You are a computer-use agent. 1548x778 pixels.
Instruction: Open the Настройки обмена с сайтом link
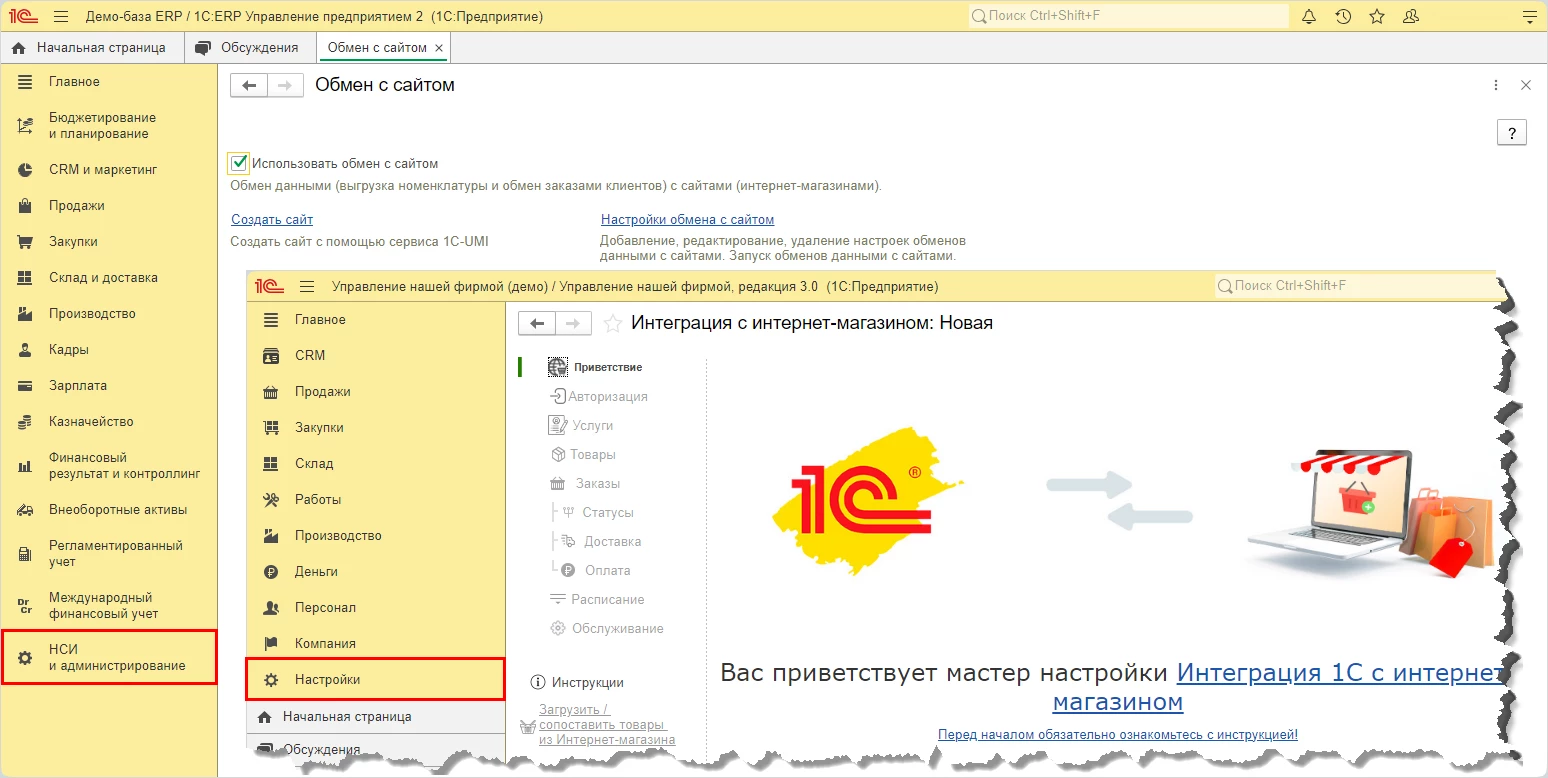click(687, 220)
